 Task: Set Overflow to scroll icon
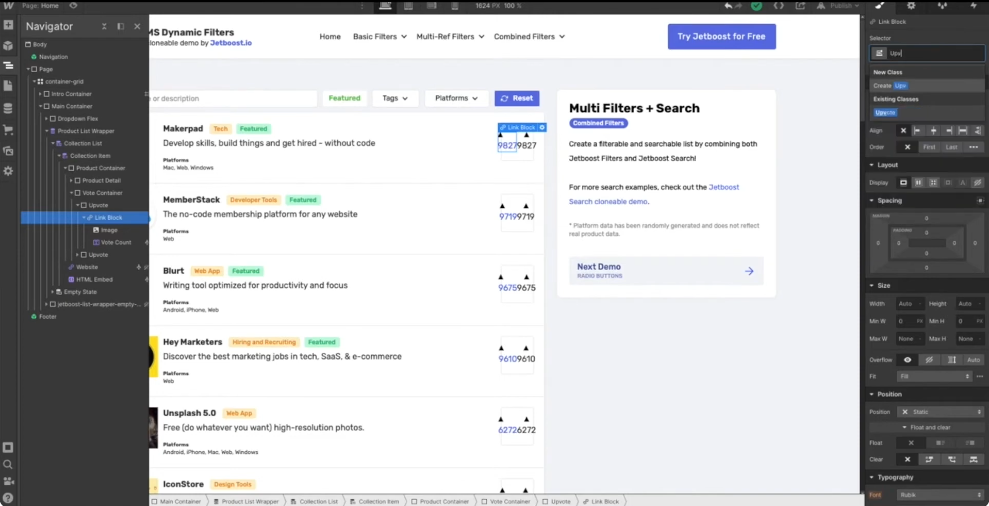[952, 360]
